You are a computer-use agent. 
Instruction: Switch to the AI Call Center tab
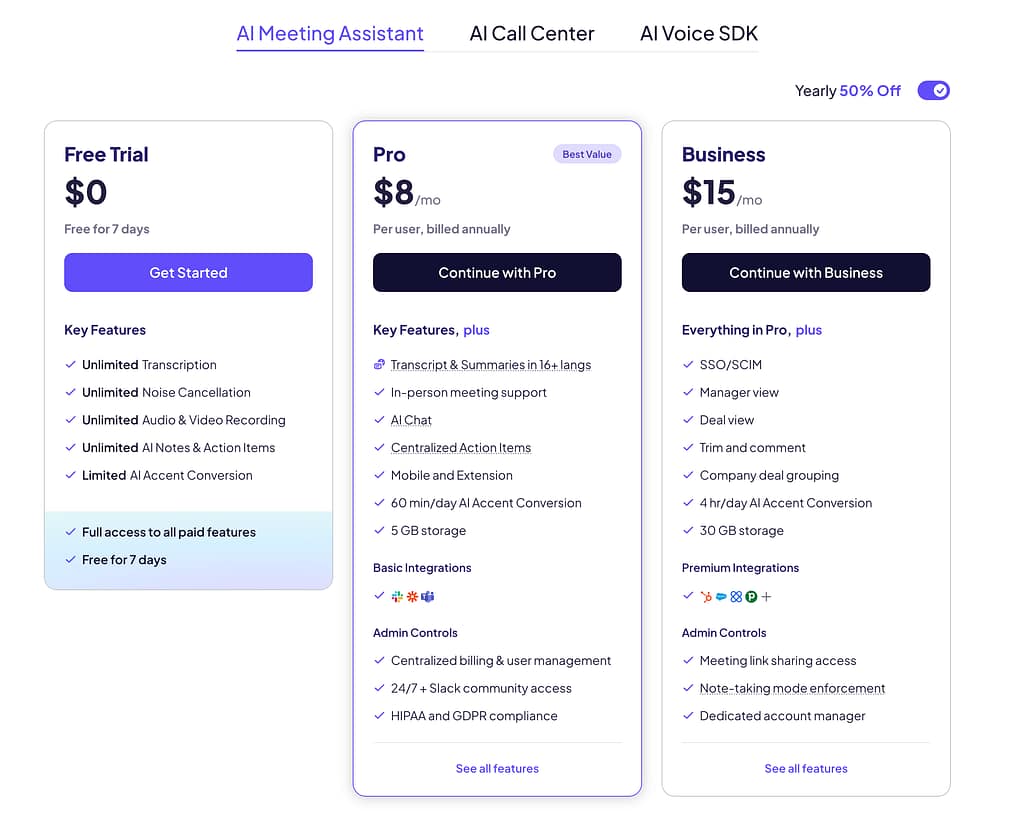[531, 33]
